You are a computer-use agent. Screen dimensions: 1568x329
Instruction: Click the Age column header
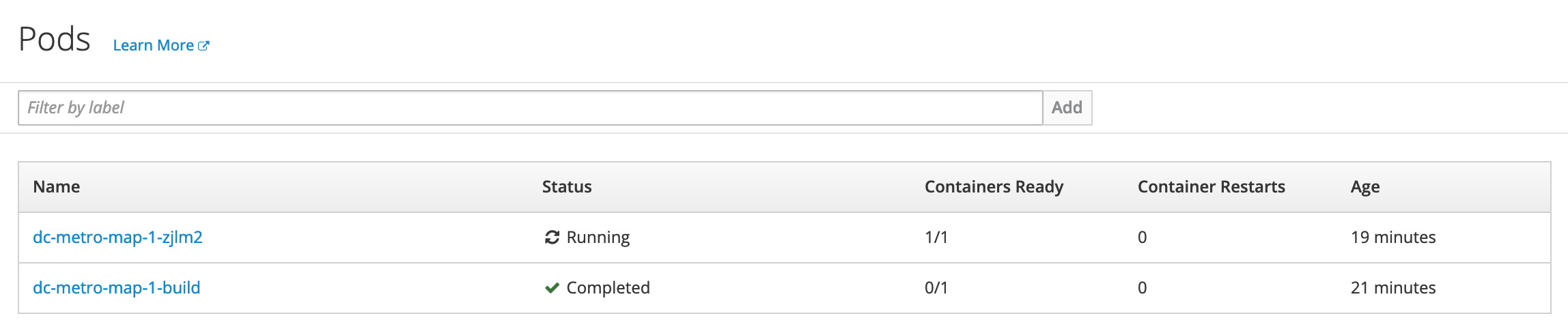(1365, 187)
